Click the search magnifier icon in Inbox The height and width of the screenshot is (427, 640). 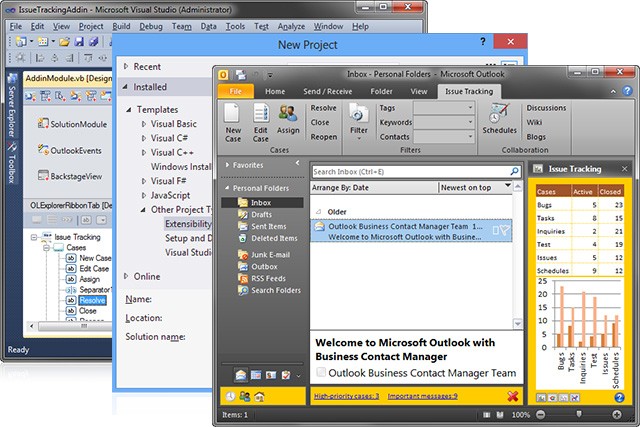pyautogui.click(x=514, y=171)
